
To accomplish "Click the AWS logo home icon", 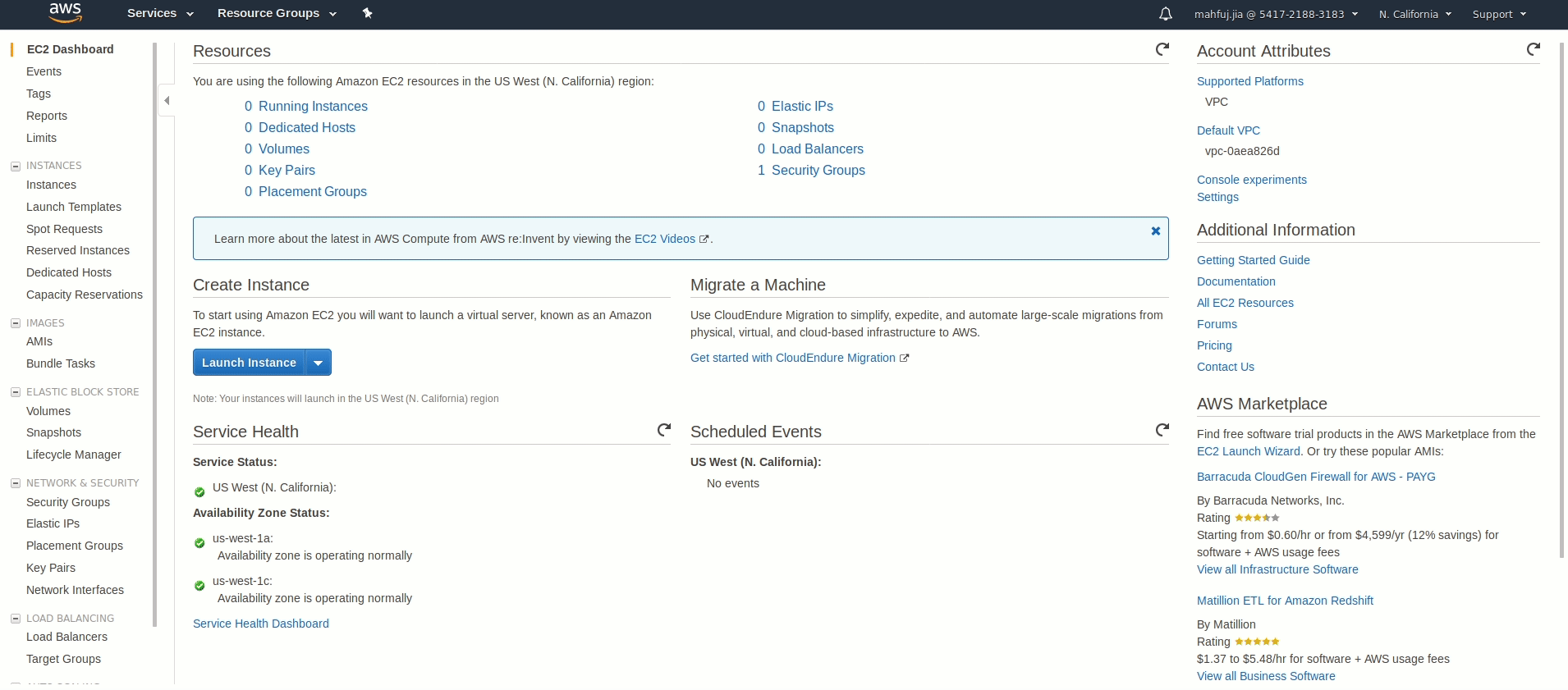I will (65, 13).
